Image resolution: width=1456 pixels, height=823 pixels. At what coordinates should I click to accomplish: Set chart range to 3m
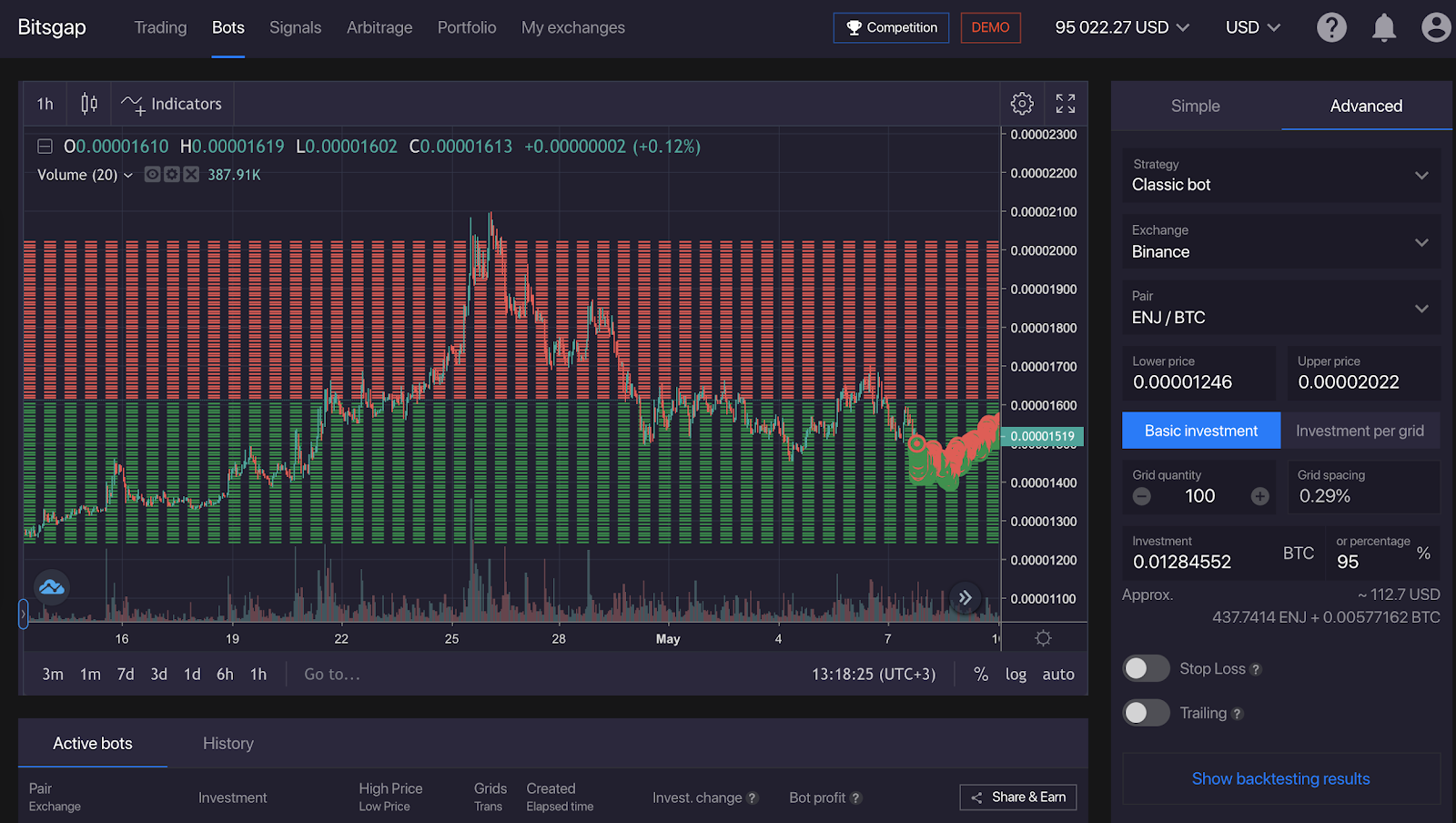[x=53, y=675]
